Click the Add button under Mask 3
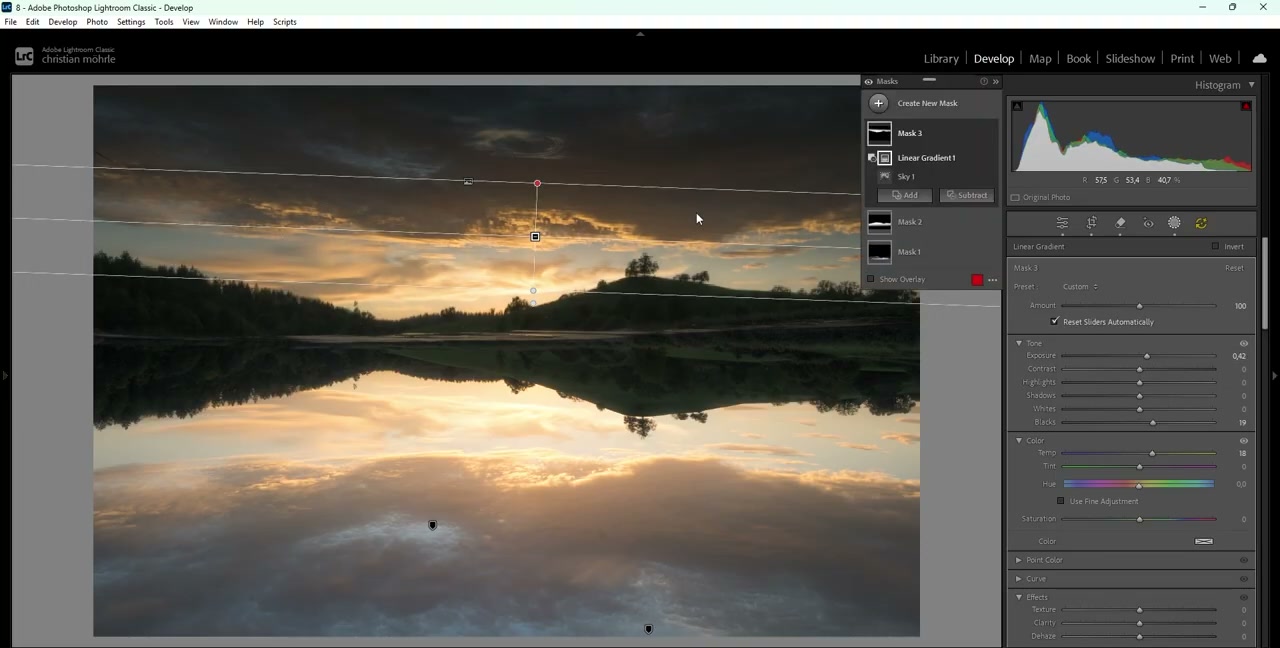This screenshot has height=648, width=1280. tap(905, 195)
